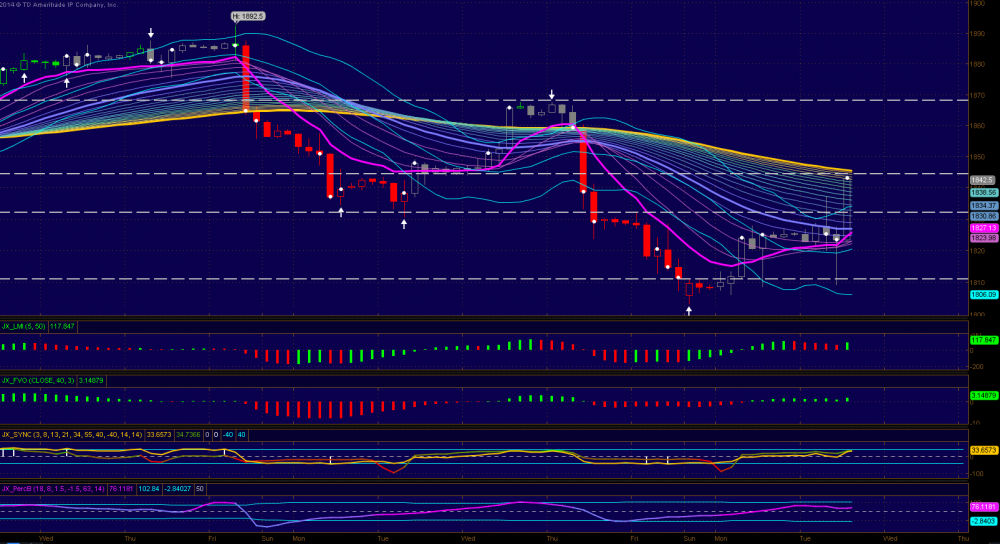Click the up arrow under the lowest candle
Screen dimensions: 1000x544
[x=689, y=311]
